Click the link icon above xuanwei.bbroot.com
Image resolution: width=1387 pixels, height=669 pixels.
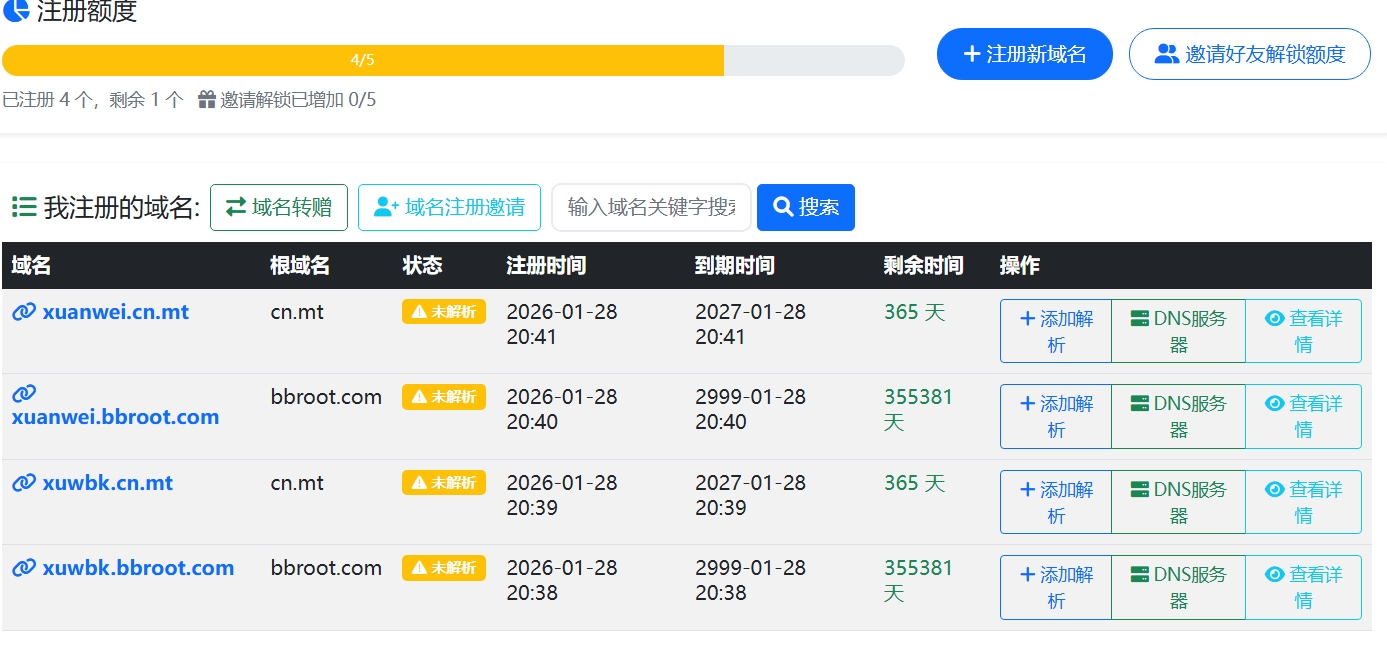click(x=24, y=393)
